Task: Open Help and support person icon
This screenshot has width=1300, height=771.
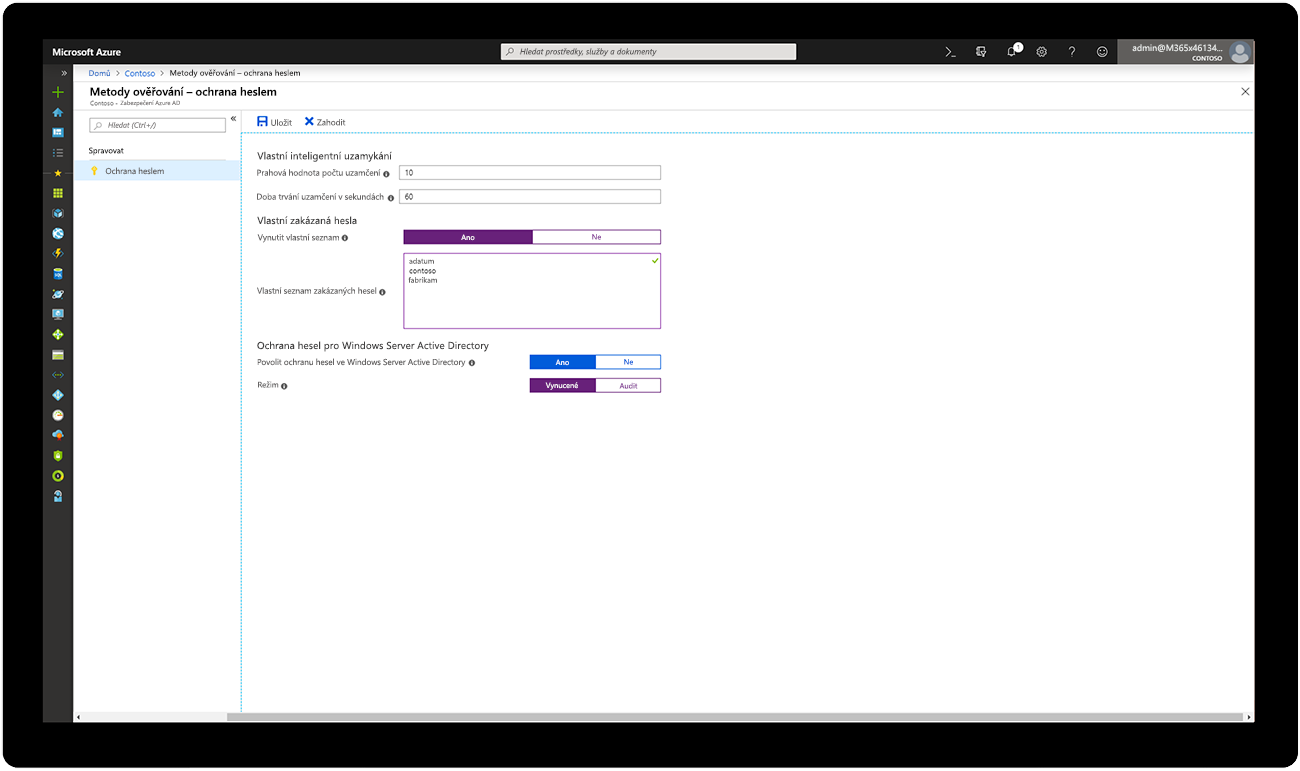Action: click(58, 496)
